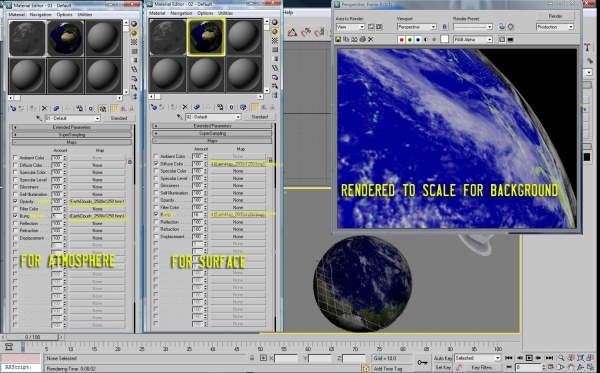Viewport: 600px width, 373px height.
Task: Toggle Show Map in Viewport in Material Editor 01
Action: 103,109
